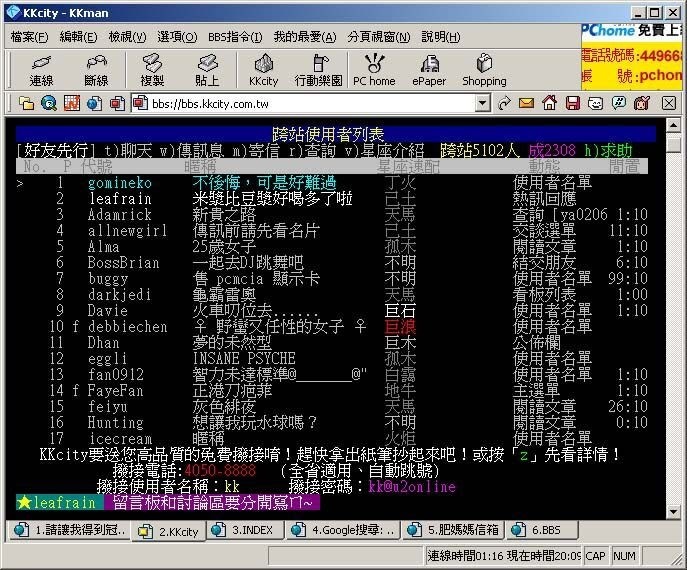Image resolution: width=687 pixels, height=570 pixels.
Task: Open the 行動樂園 toolbar shortcut
Action: [319, 70]
